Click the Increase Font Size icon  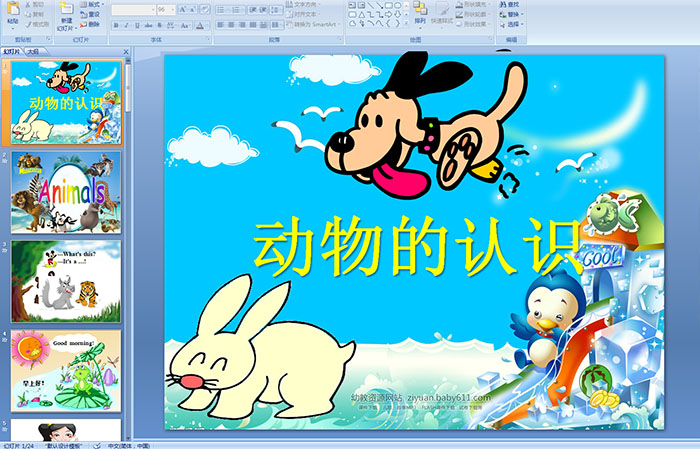click(183, 10)
